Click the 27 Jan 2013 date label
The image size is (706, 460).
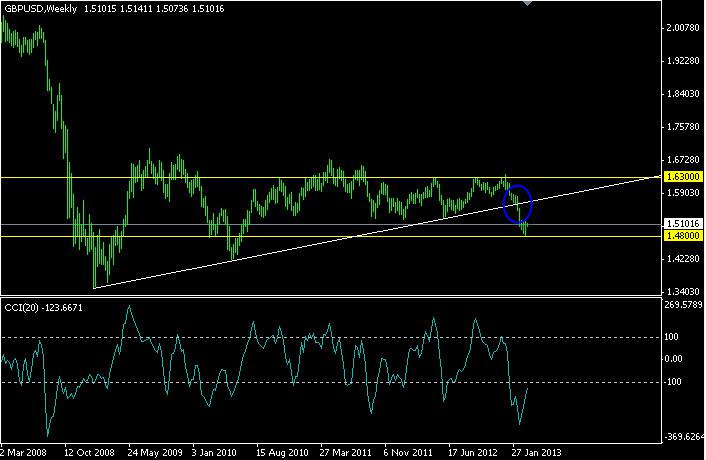tap(536, 452)
